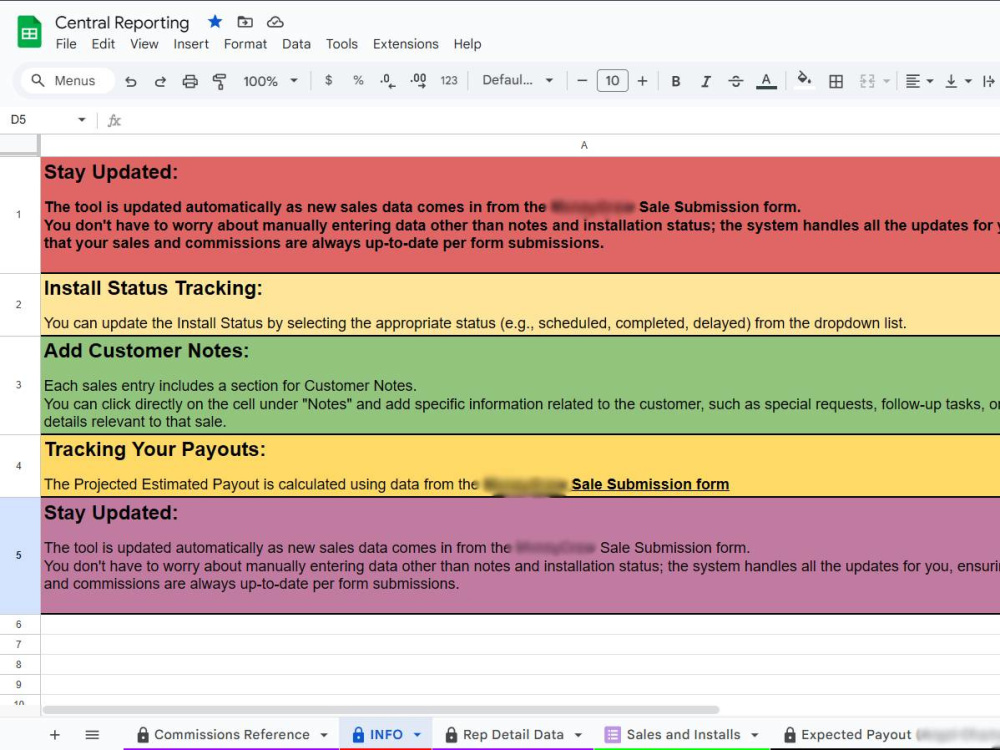The width and height of the screenshot is (1000, 750).
Task: Open the Sale Submission form link
Action: coord(650,484)
